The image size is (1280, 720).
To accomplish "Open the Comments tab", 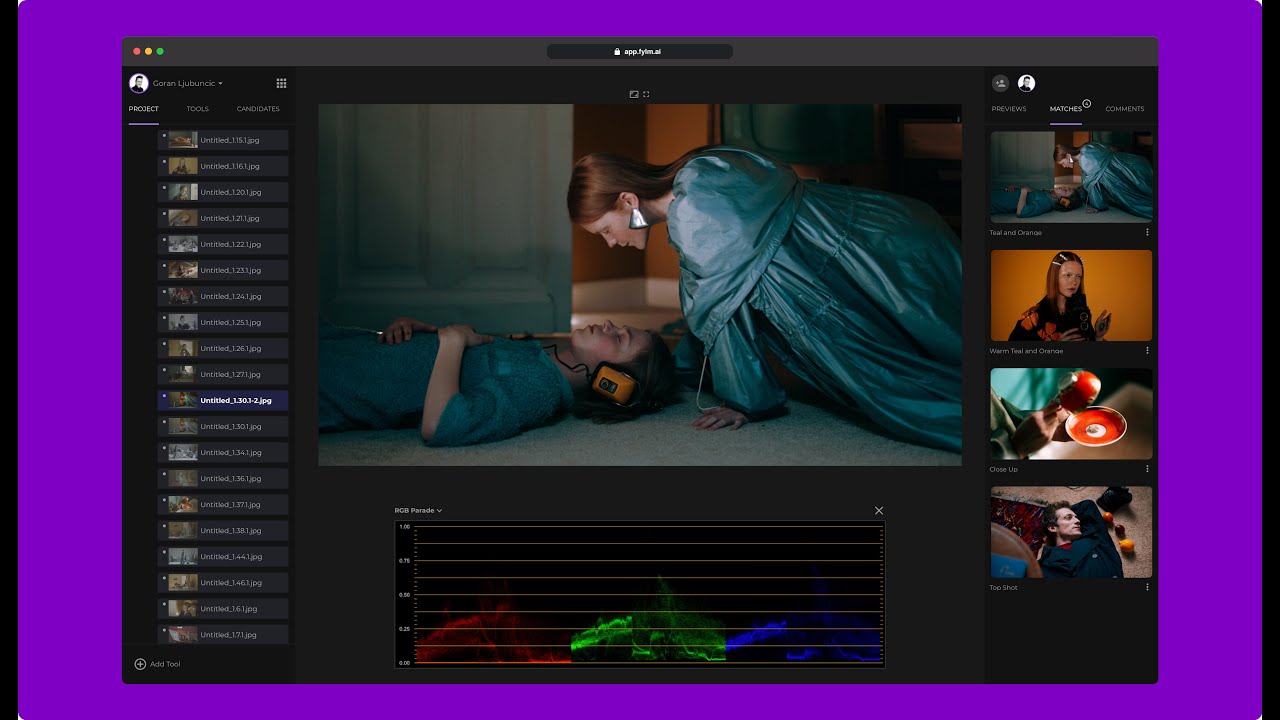I will [1124, 109].
